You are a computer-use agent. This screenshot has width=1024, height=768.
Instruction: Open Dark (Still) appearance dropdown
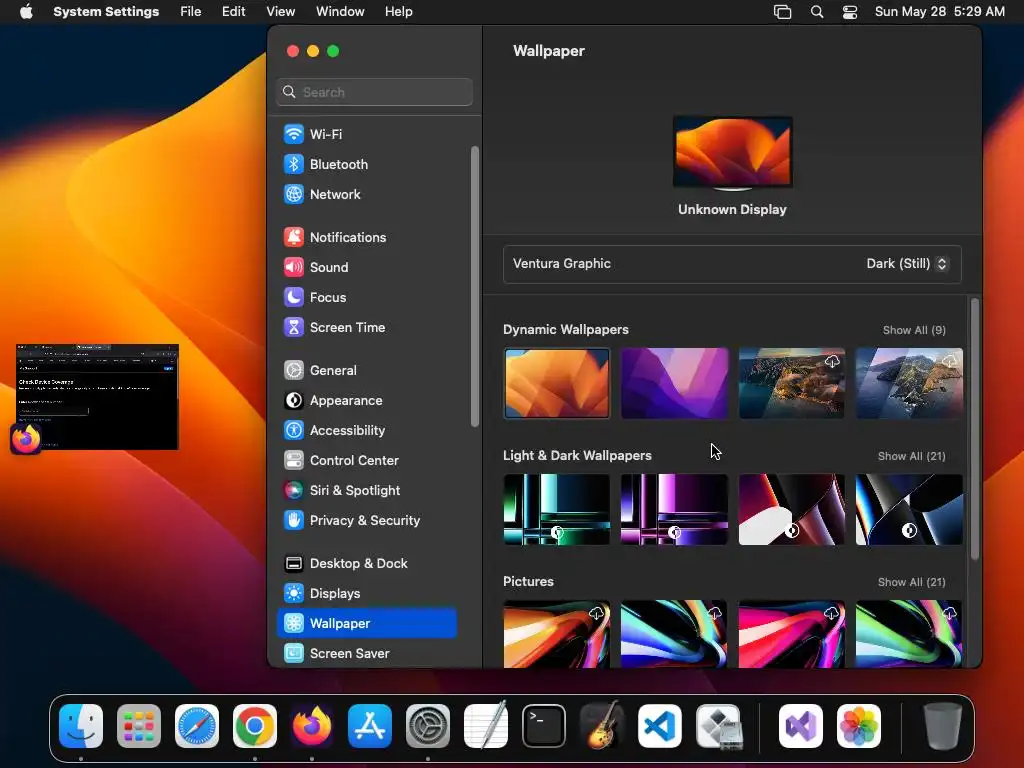[x=907, y=264]
